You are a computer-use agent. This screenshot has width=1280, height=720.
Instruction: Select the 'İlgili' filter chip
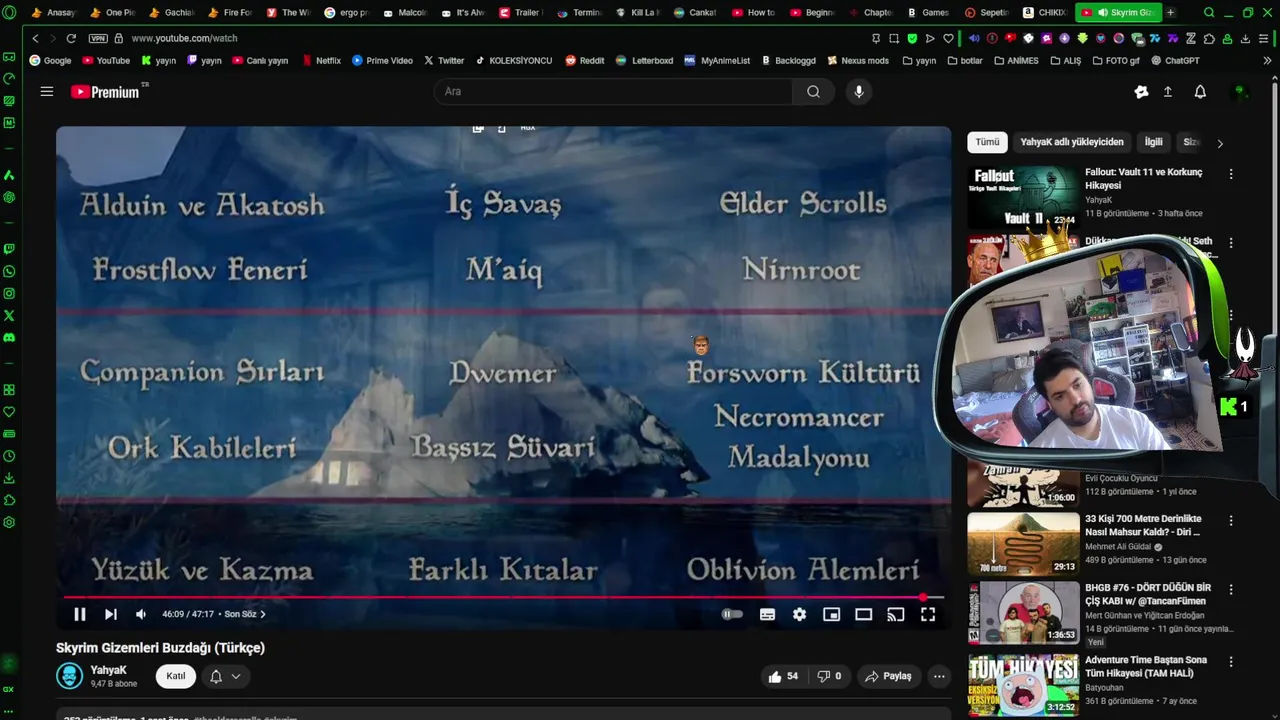pyautogui.click(x=1153, y=142)
